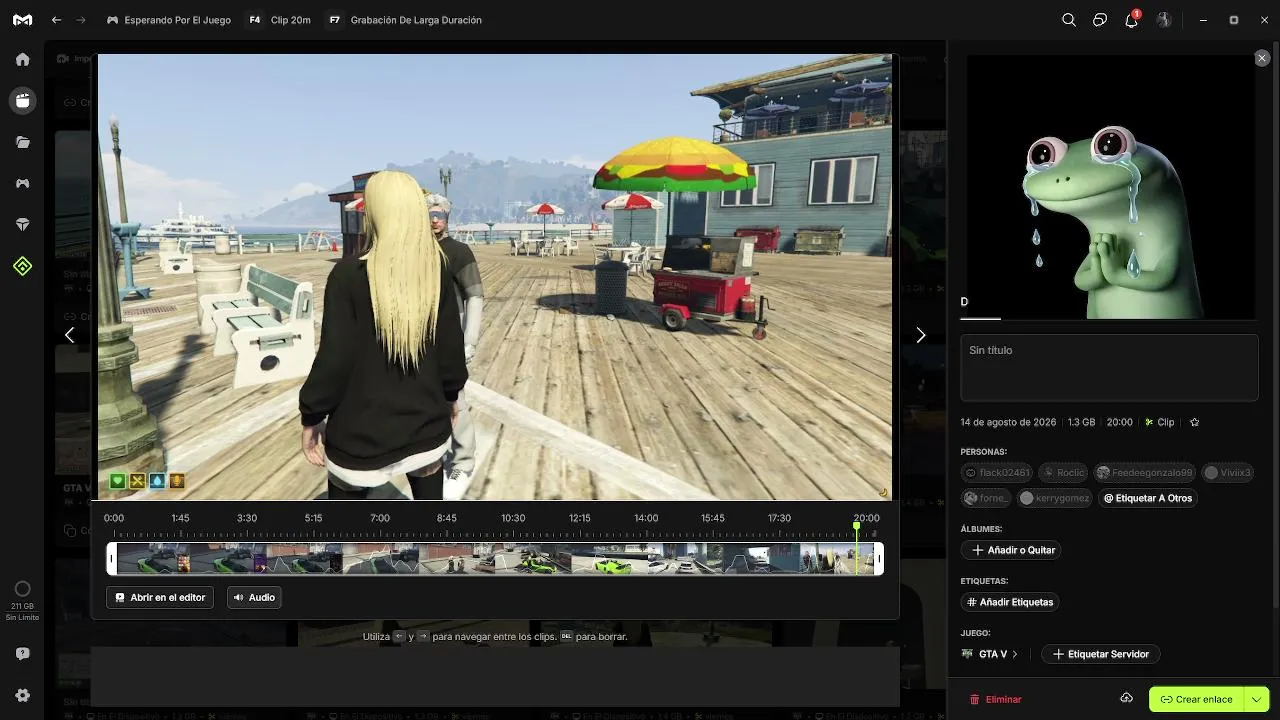Expand the GTA V game chevron
1280x720 pixels.
1015,654
